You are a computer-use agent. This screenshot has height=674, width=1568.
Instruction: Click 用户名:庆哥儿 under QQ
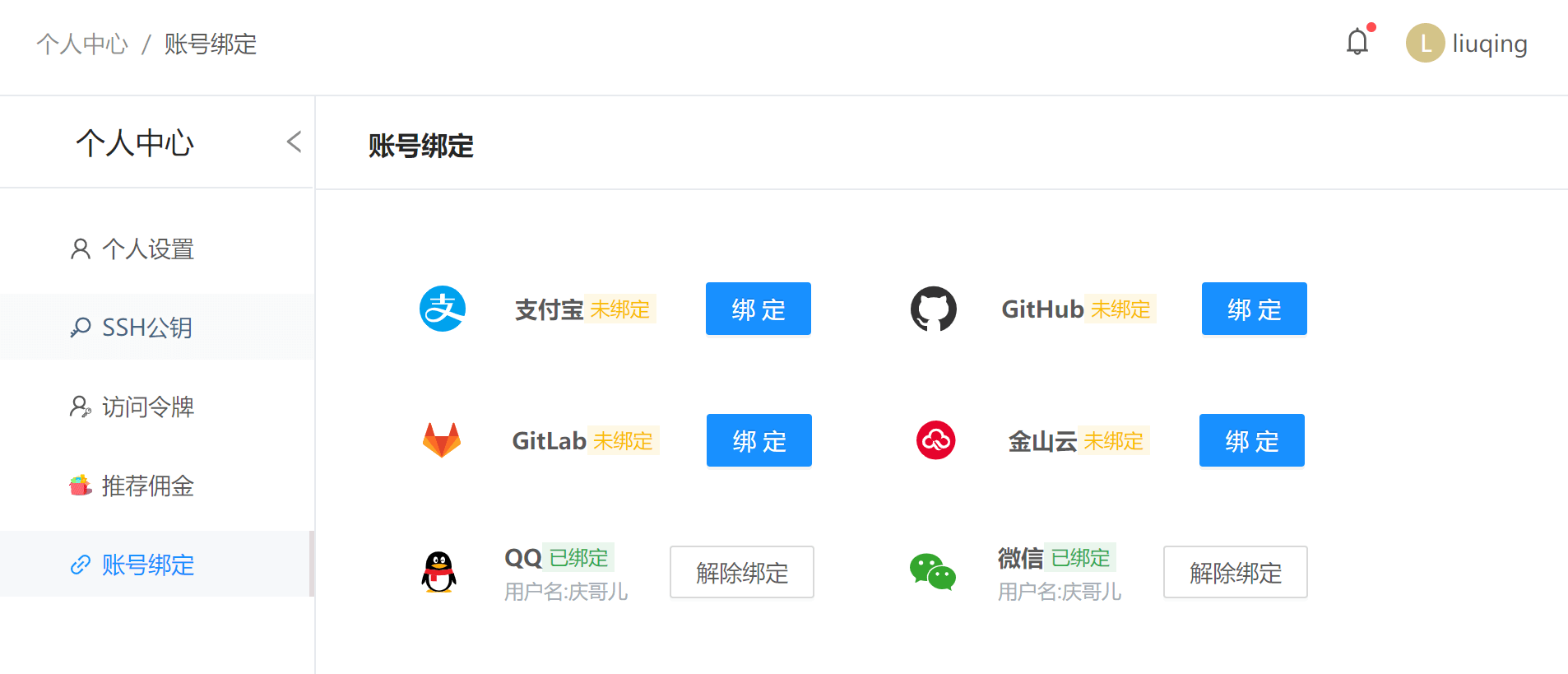pos(566,591)
